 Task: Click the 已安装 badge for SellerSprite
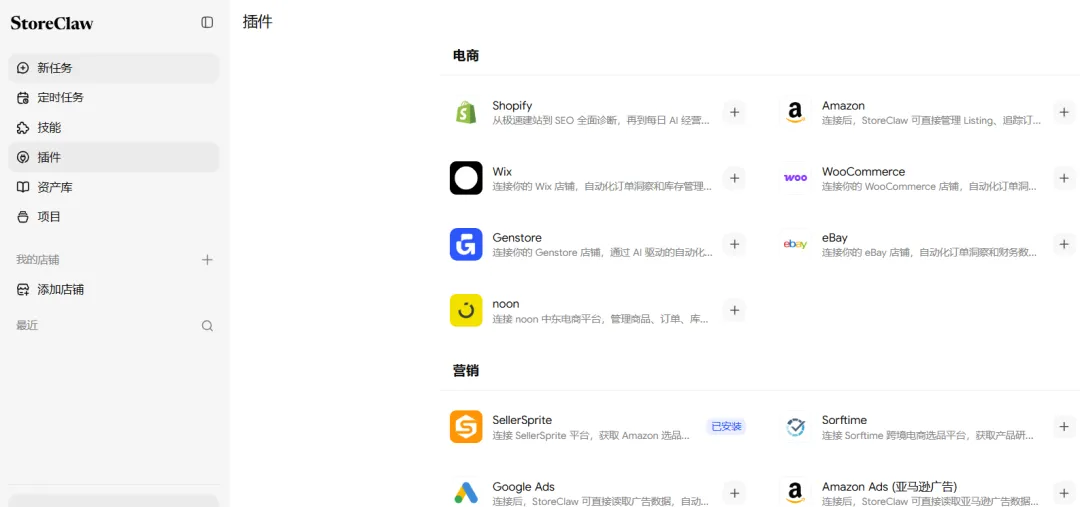(x=726, y=426)
